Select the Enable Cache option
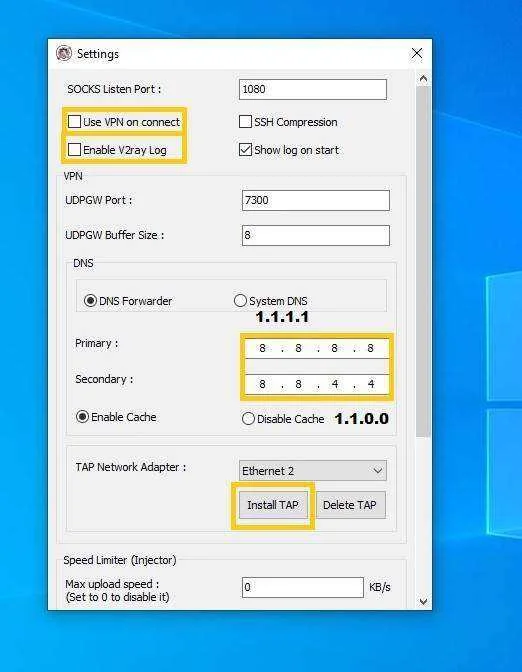Viewport: 522px width, 672px height. 82,417
